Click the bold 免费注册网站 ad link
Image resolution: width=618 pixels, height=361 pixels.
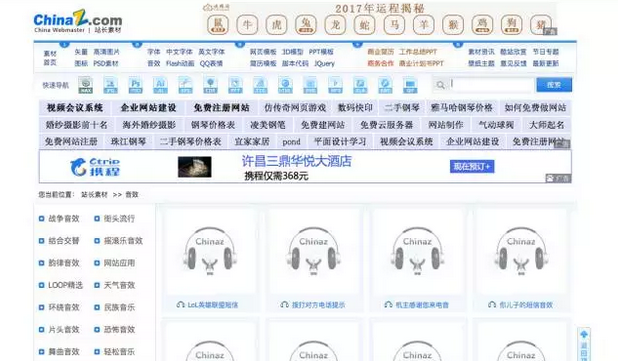click(222, 108)
